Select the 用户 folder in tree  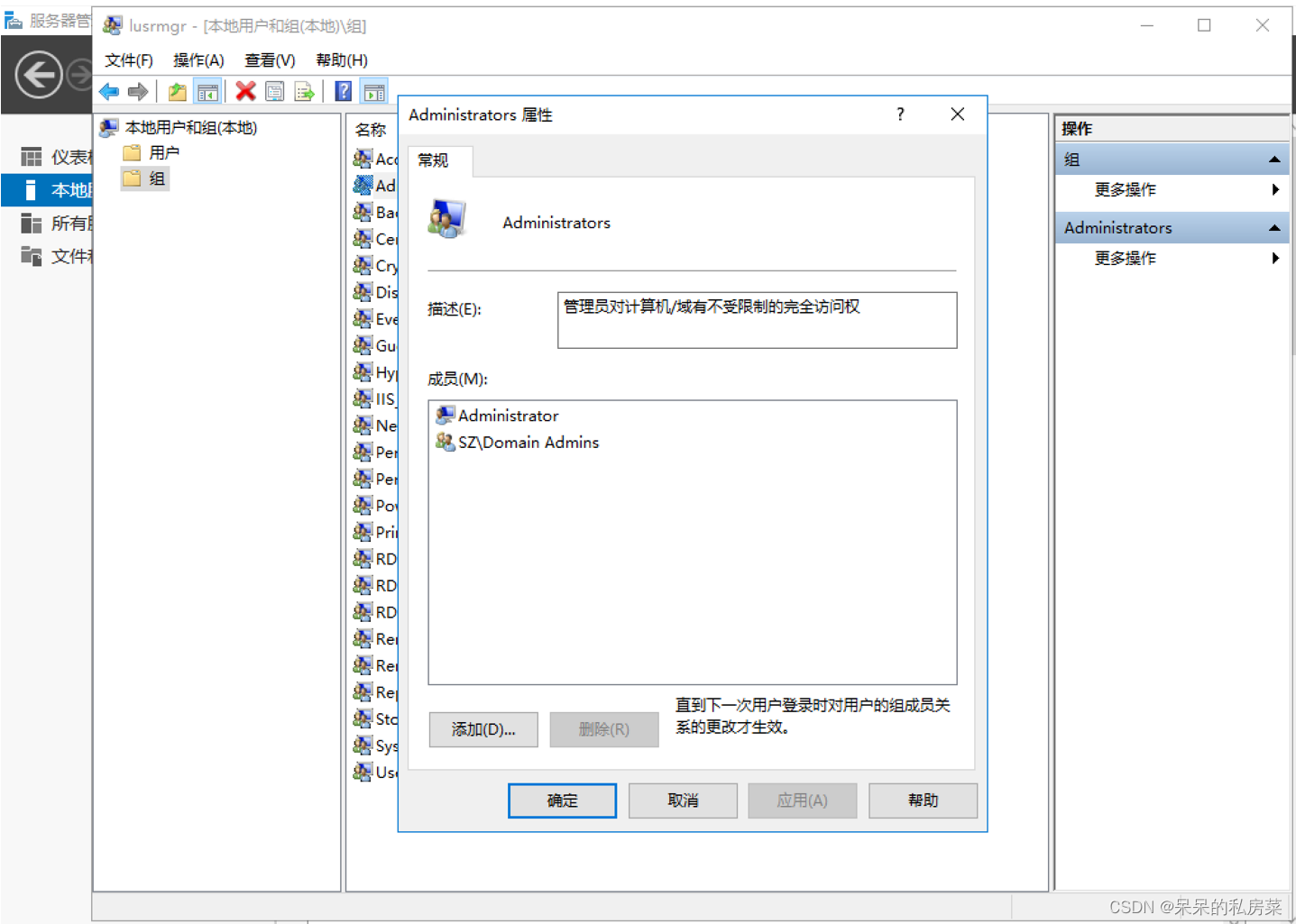coord(151,153)
